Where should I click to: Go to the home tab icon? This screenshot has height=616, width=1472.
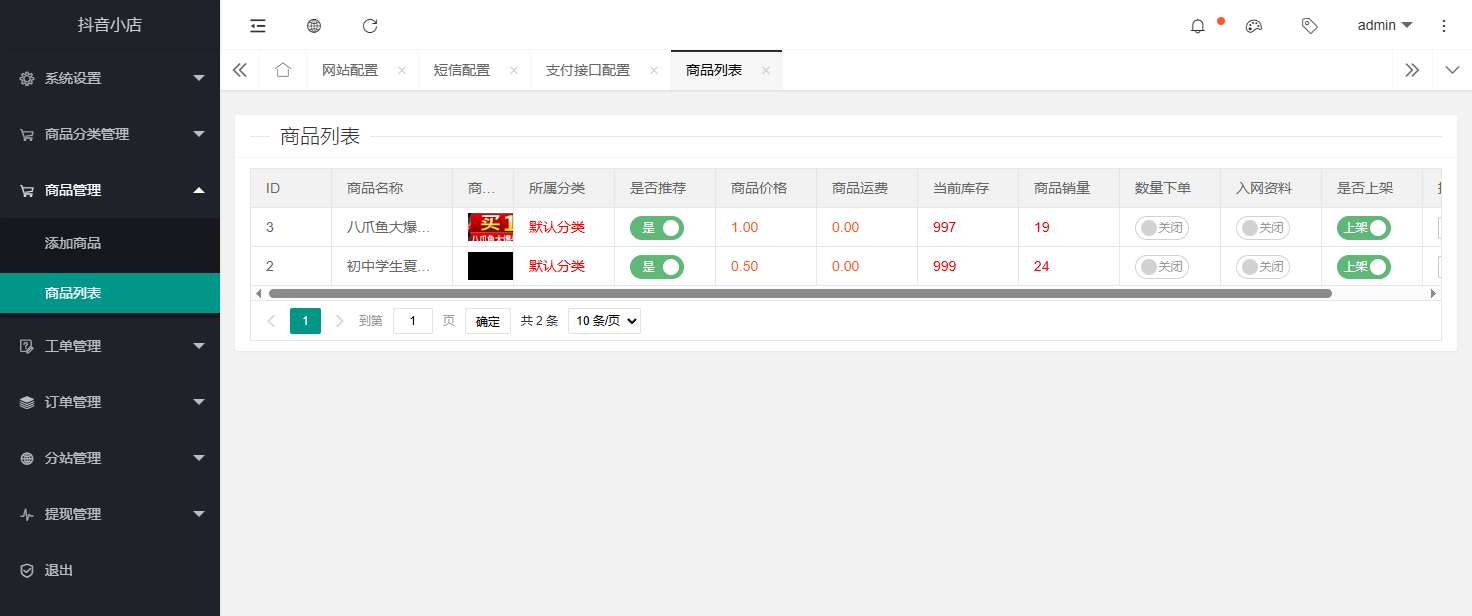(283, 70)
